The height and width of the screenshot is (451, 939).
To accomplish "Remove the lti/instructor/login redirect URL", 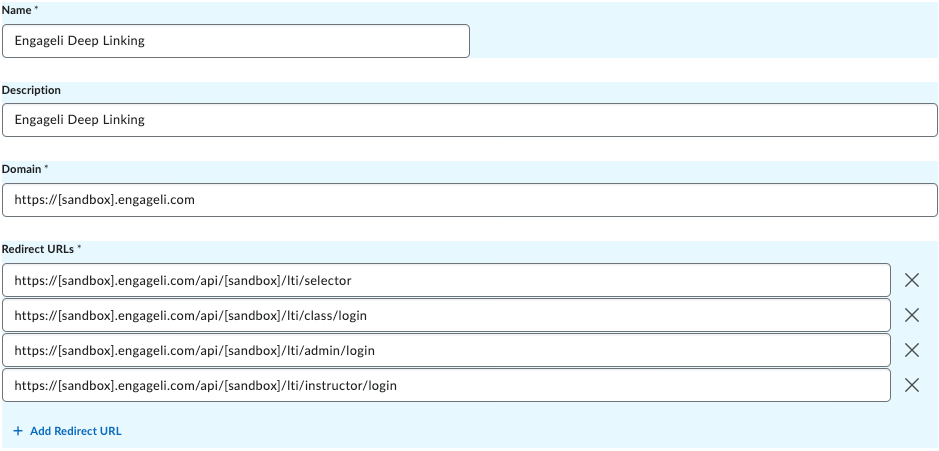I will (x=911, y=385).
